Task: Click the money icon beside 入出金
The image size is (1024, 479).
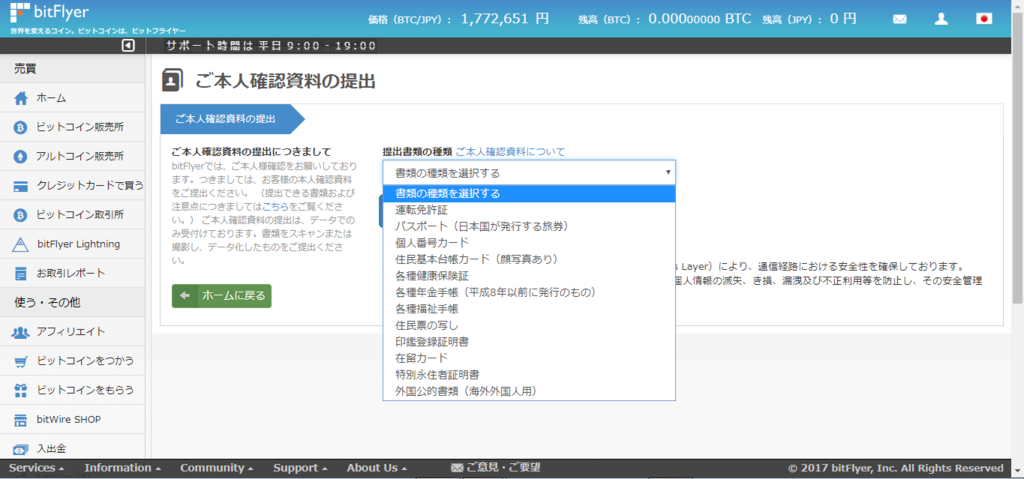Action: (21, 450)
